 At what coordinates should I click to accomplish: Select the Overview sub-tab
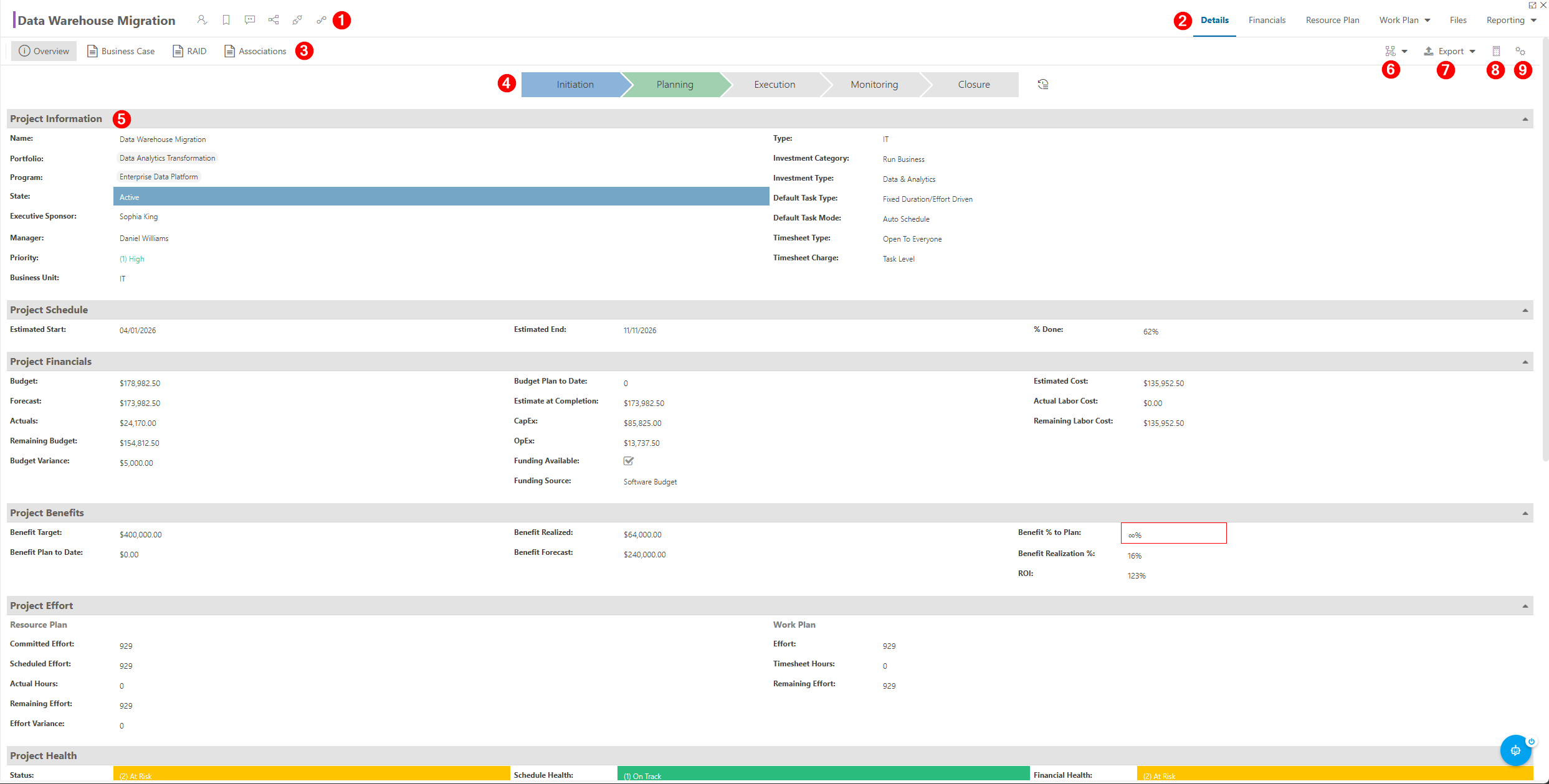coord(44,51)
